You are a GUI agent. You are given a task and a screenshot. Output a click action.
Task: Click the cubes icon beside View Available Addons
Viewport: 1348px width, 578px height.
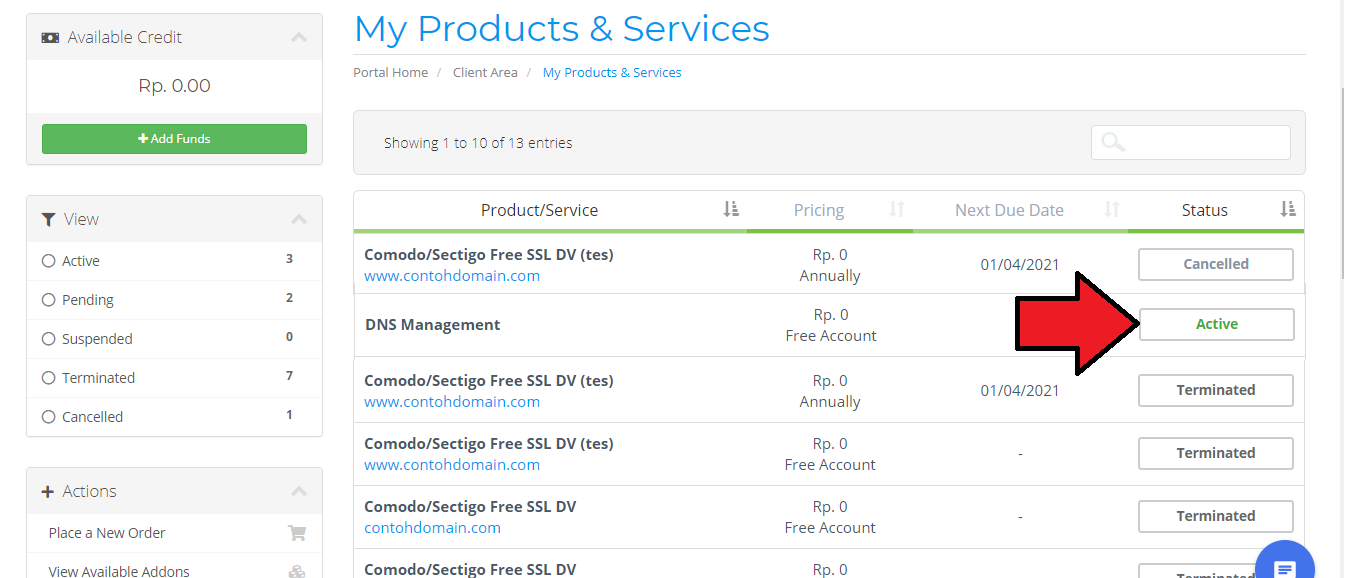coord(297,572)
